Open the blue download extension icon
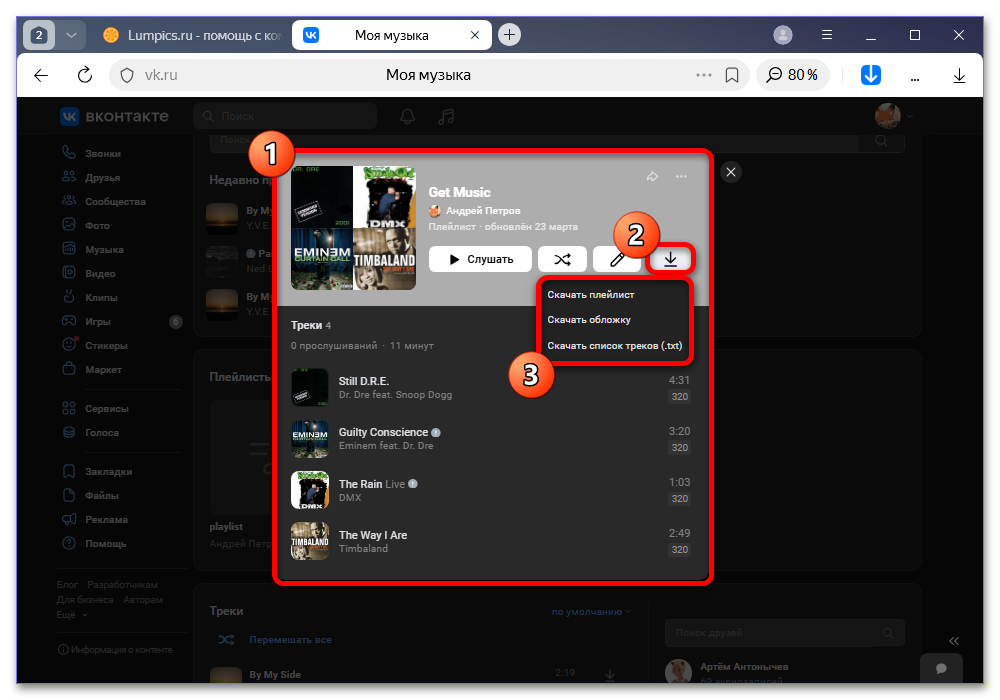The image size is (1000, 700). point(871,75)
